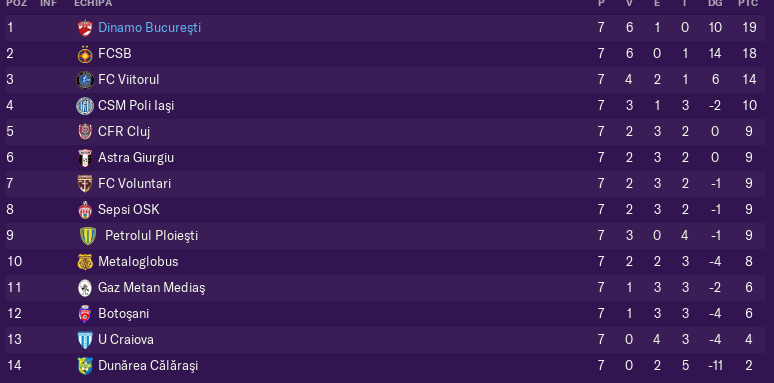The width and height of the screenshot is (774, 383).
Task: Sort table by the ECHIPA column header
Action: point(93,3)
